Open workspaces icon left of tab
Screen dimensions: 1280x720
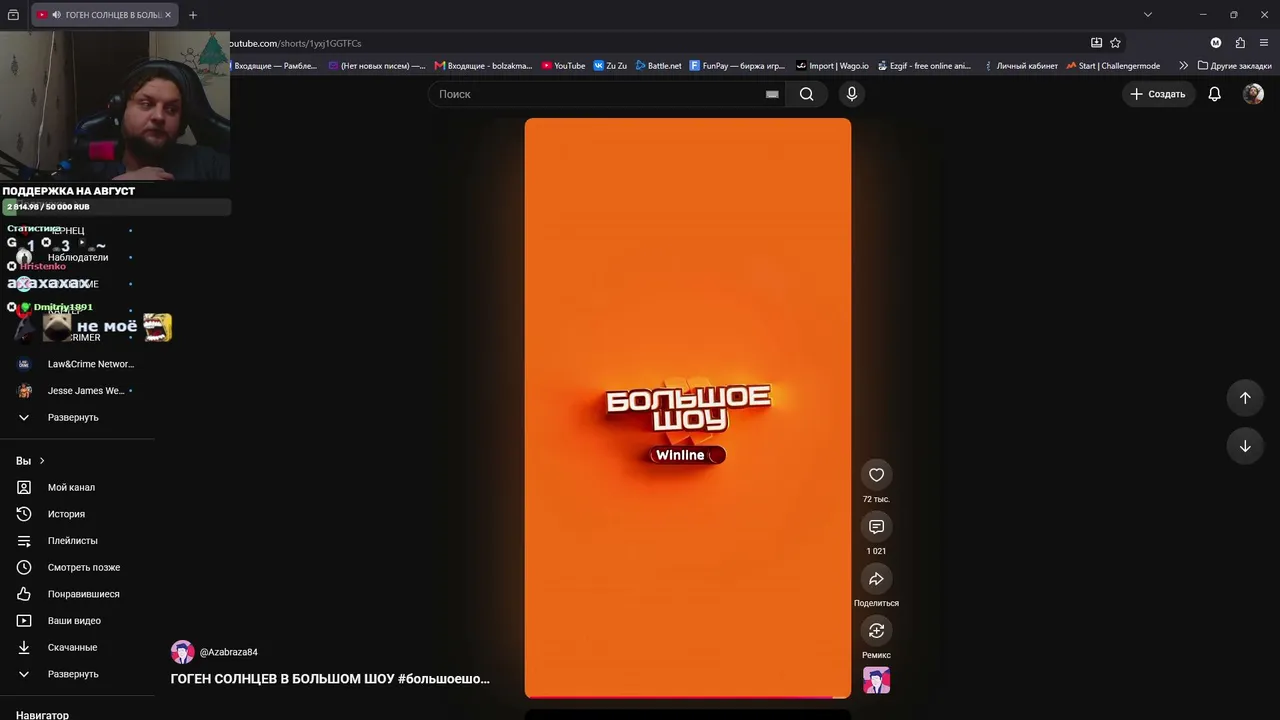coord(13,15)
